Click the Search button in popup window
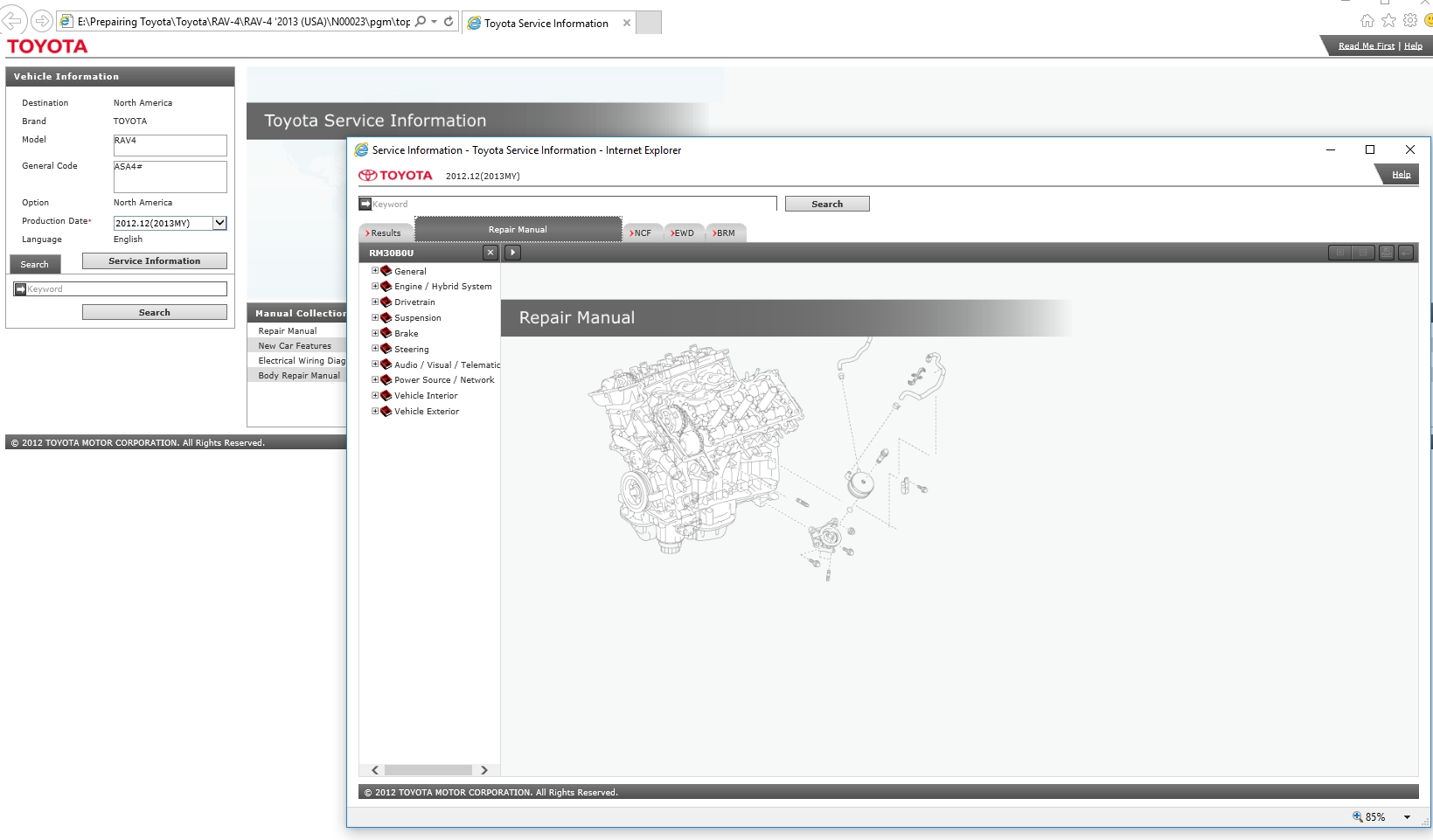The height and width of the screenshot is (840, 1433). [x=827, y=204]
